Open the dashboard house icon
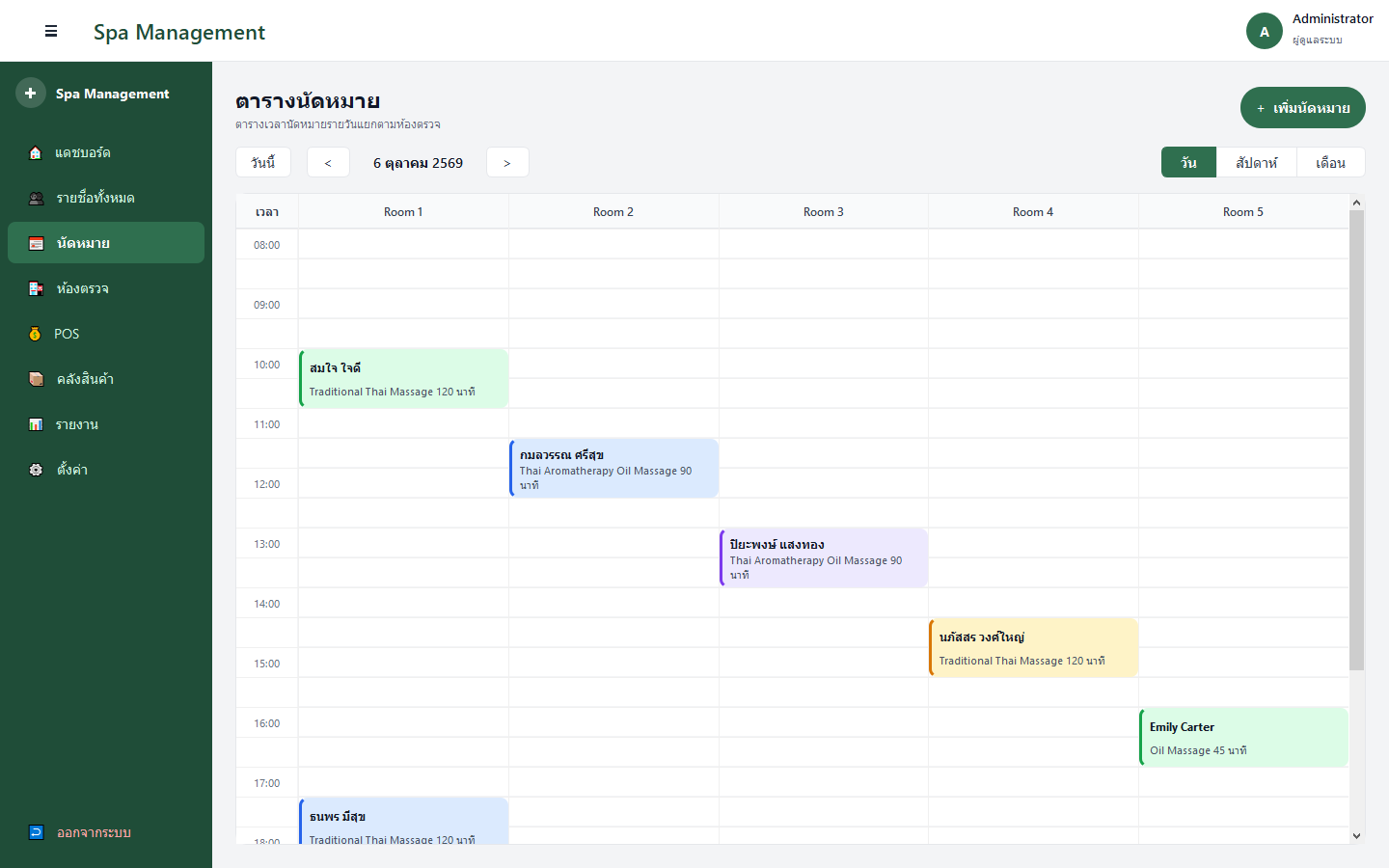Viewport: 1389px width, 868px height. [x=36, y=152]
